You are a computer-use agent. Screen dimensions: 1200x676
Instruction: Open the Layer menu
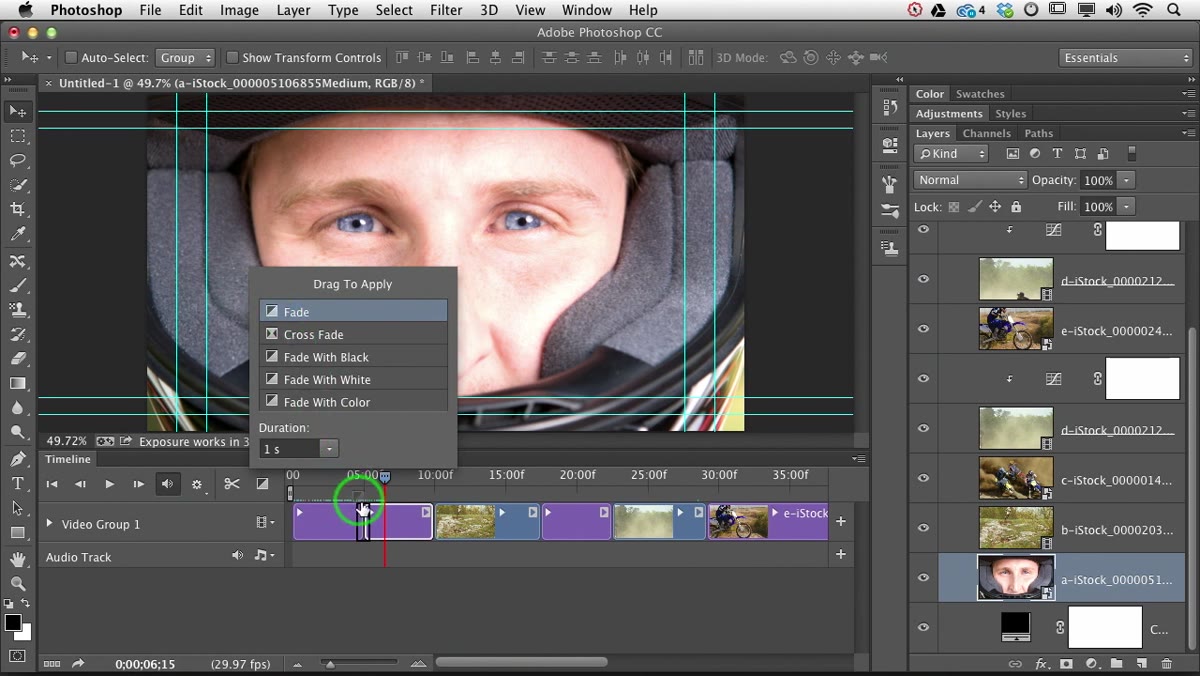click(x=293, y=10)
